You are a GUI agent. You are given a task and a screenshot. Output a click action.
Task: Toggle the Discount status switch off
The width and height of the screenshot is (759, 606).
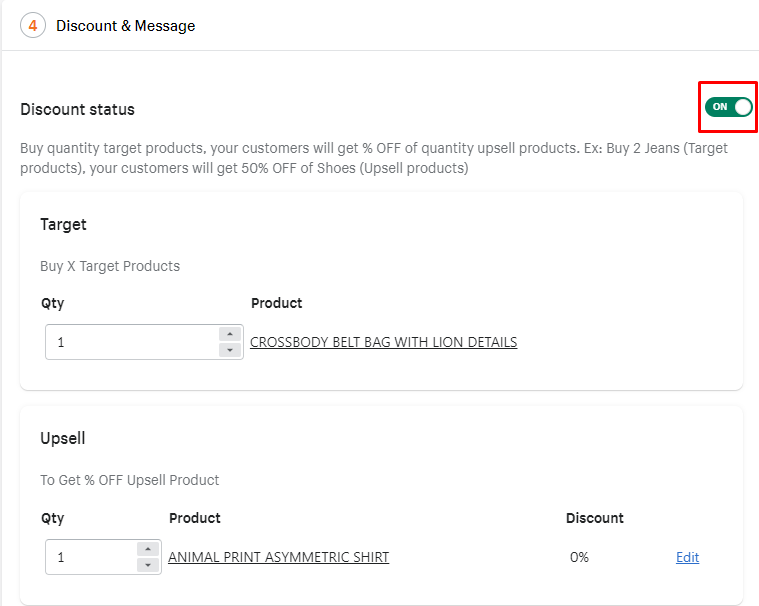[x=728, y=107]
